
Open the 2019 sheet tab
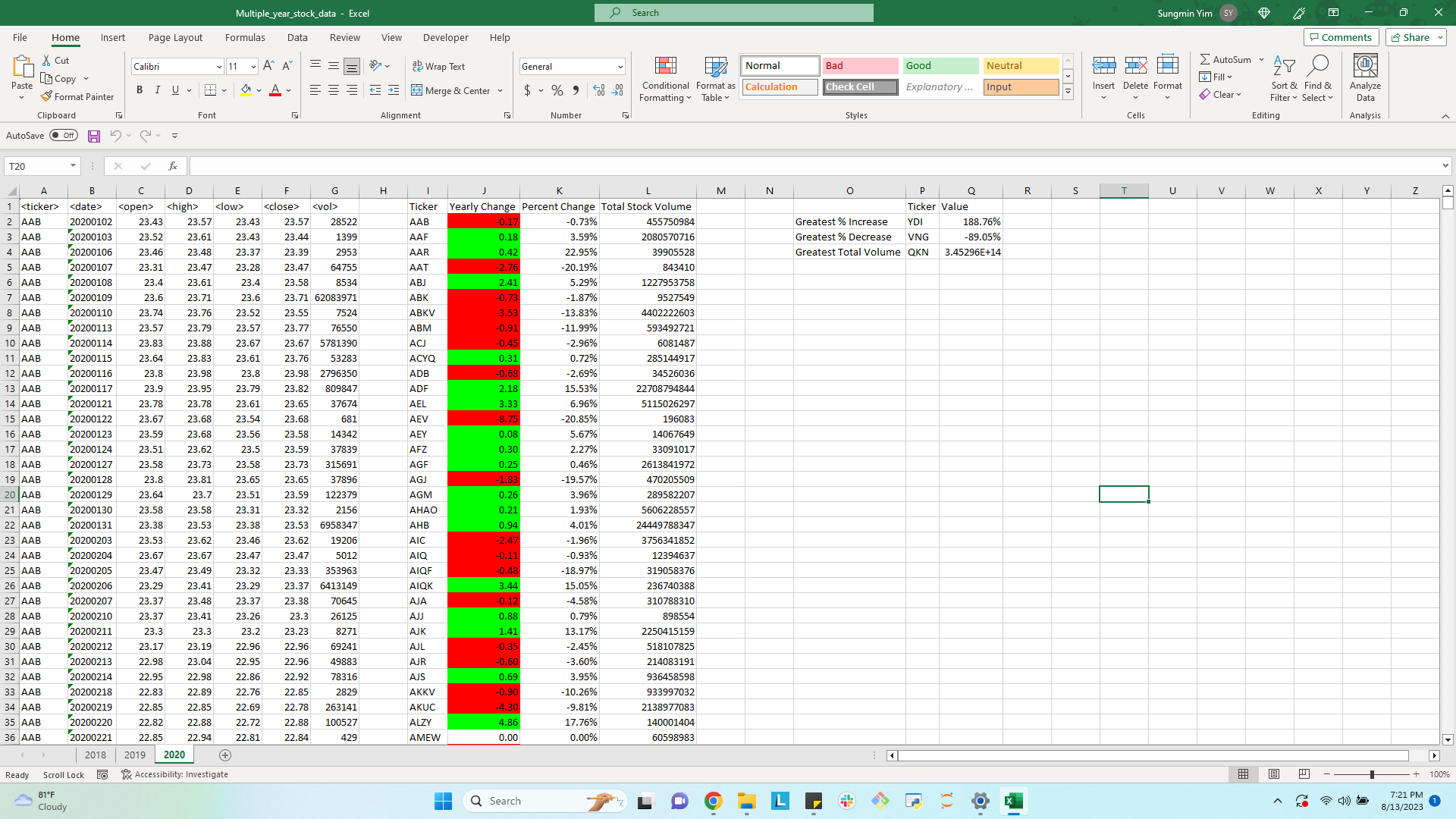pos(134,755)
